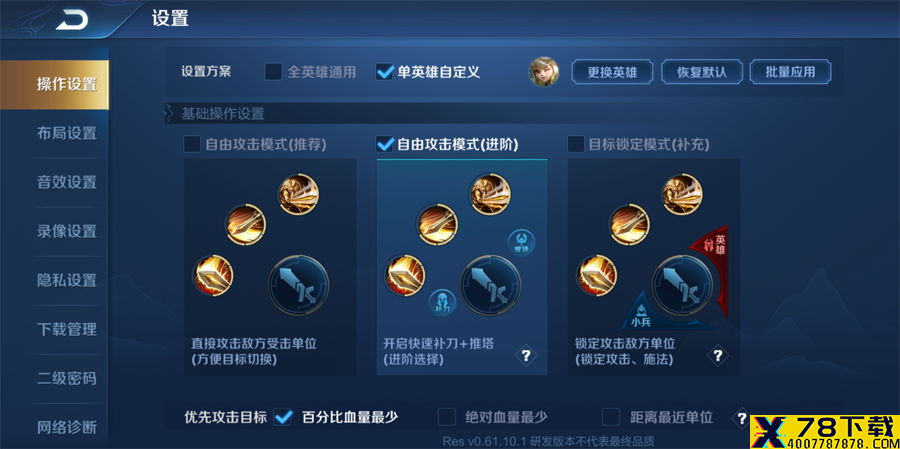Enable 绝对血量最少 priority option
Screen dimensions: 900x449
pyautogui.click(x=447, y=417)
